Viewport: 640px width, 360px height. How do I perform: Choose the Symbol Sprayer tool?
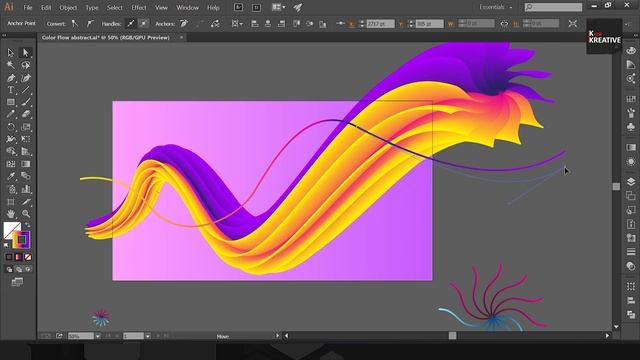tap(11, 189)
